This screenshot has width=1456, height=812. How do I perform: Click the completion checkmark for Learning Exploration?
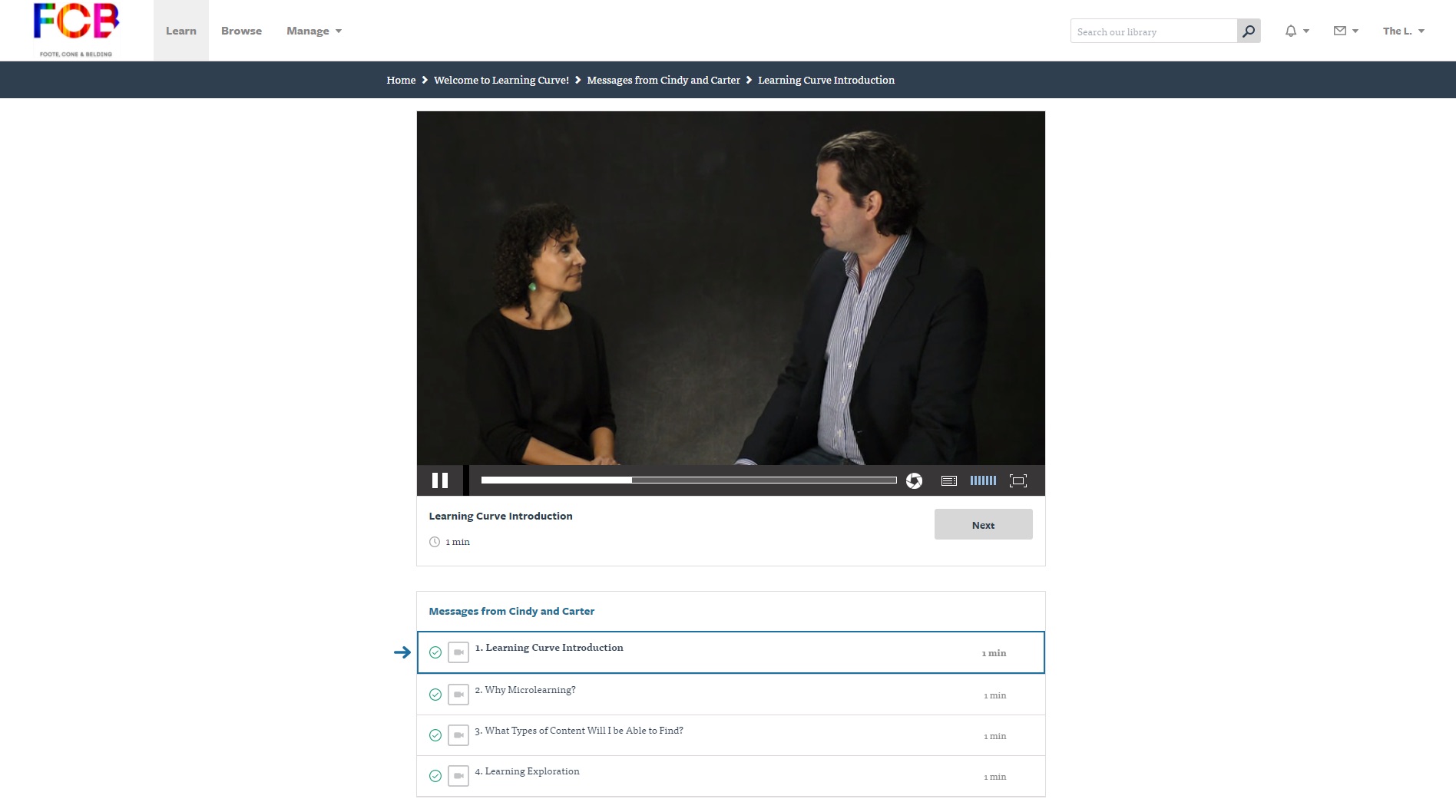coord(435,776)
